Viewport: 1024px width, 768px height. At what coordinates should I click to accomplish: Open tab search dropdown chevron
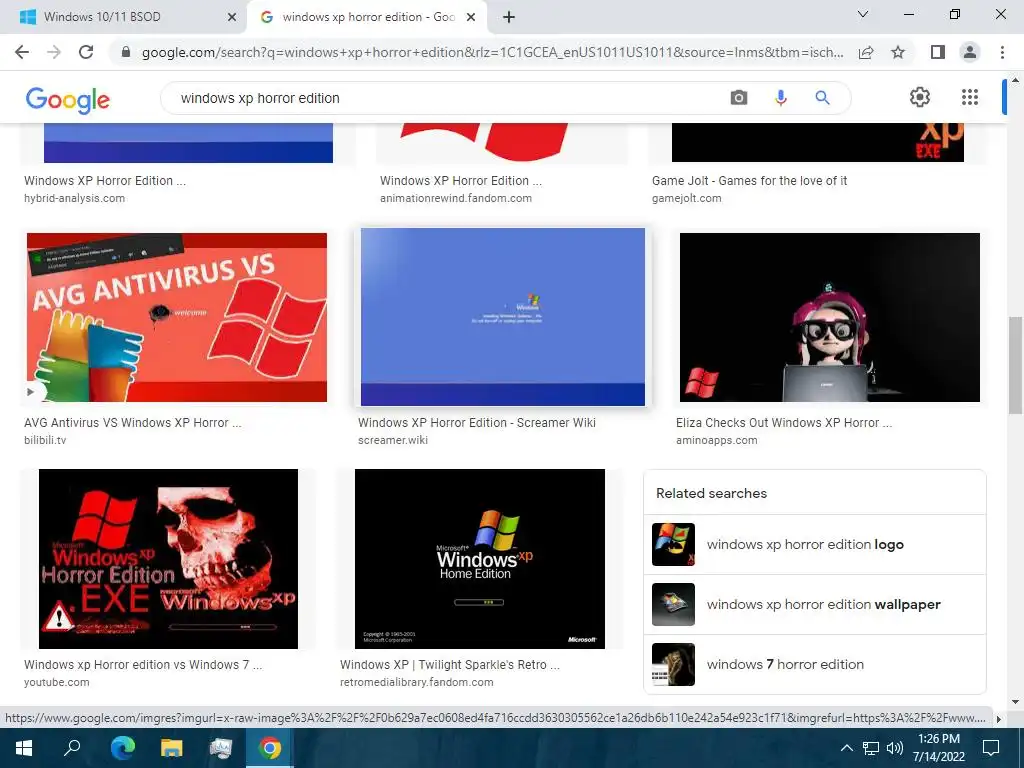coord(863,14)
